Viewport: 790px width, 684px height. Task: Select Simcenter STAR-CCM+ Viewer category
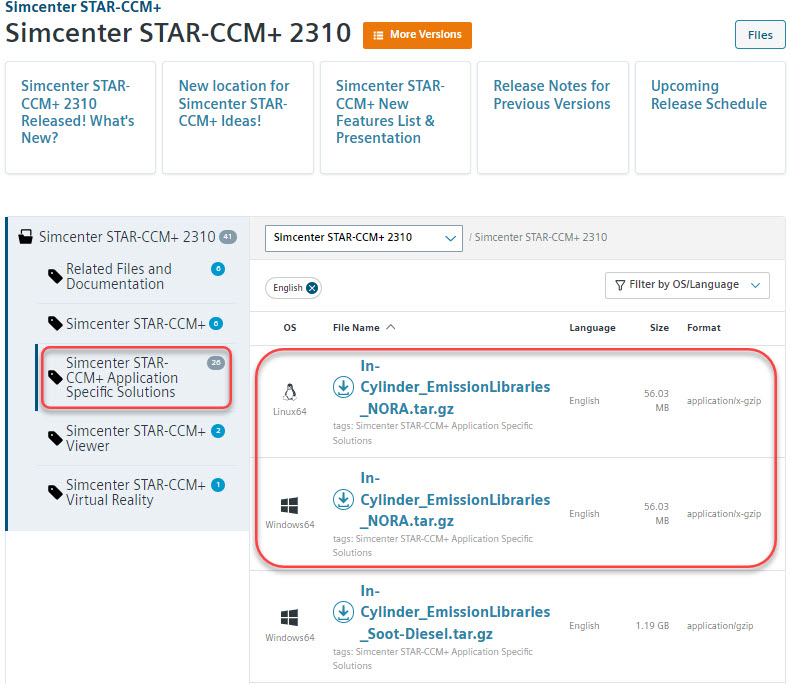pyautogui.click(x=135, y=438)
